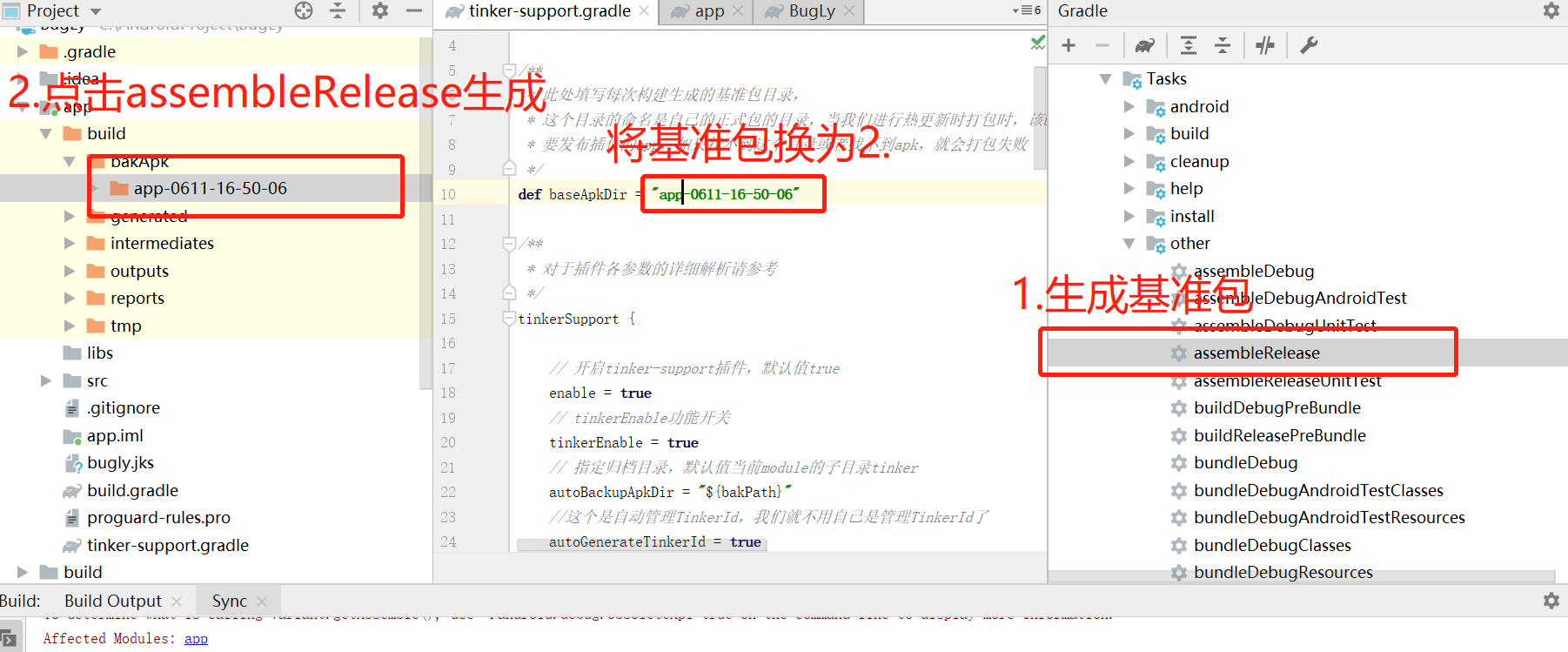Collapse the Tasks node in Gradle tree
Image resolution: width=1568 pixels, height=652 pixels.
coord(1105,79)
